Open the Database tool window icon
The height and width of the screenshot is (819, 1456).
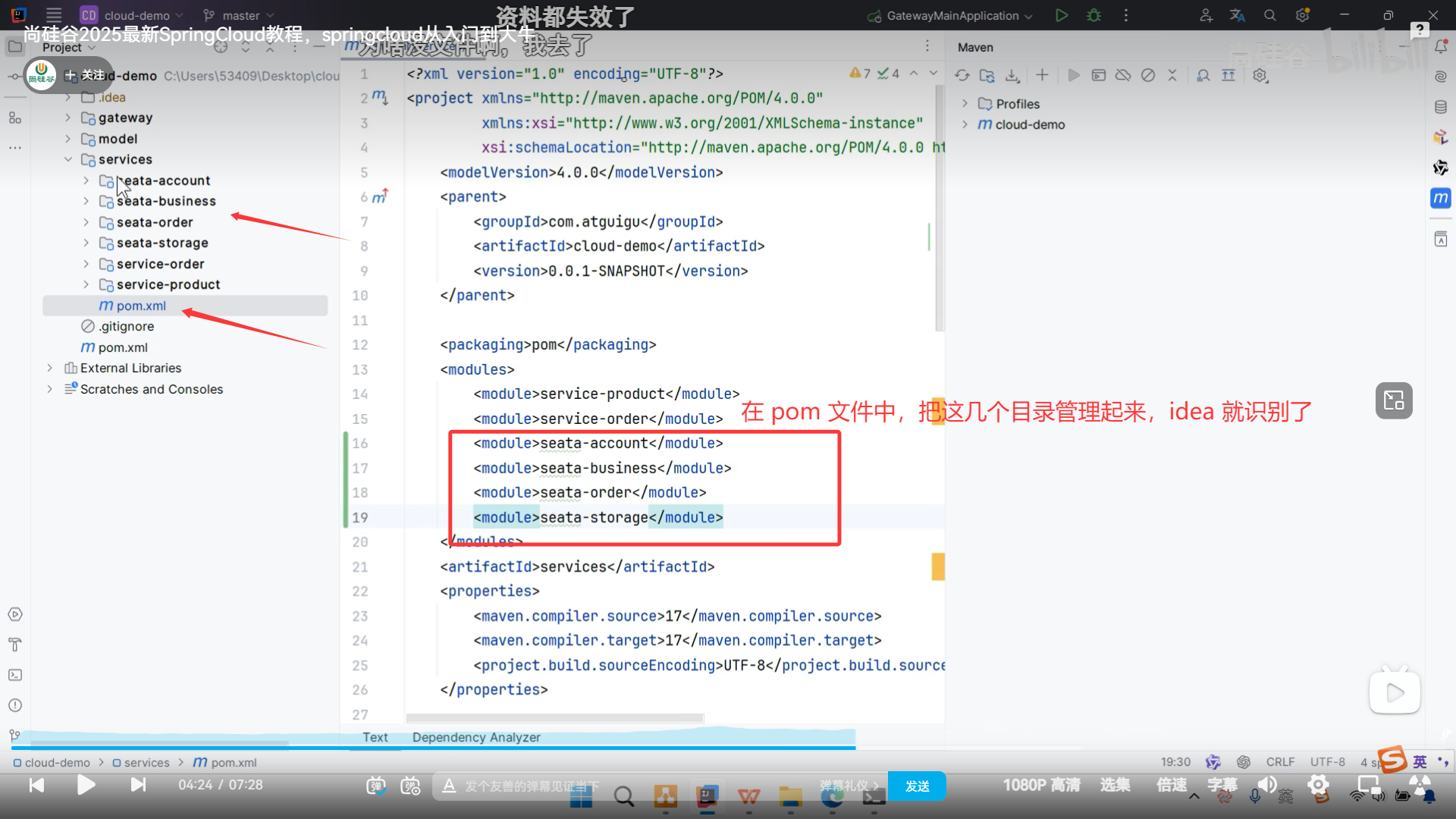(x=1441, y=107)
